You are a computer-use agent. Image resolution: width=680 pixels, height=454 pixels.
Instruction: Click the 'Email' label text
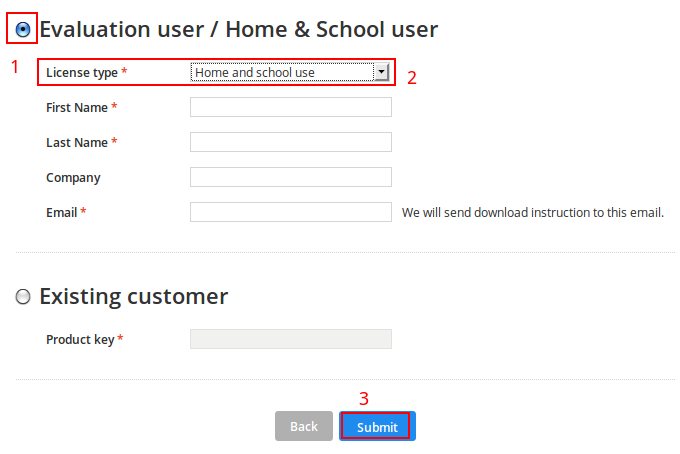(62, 212)
